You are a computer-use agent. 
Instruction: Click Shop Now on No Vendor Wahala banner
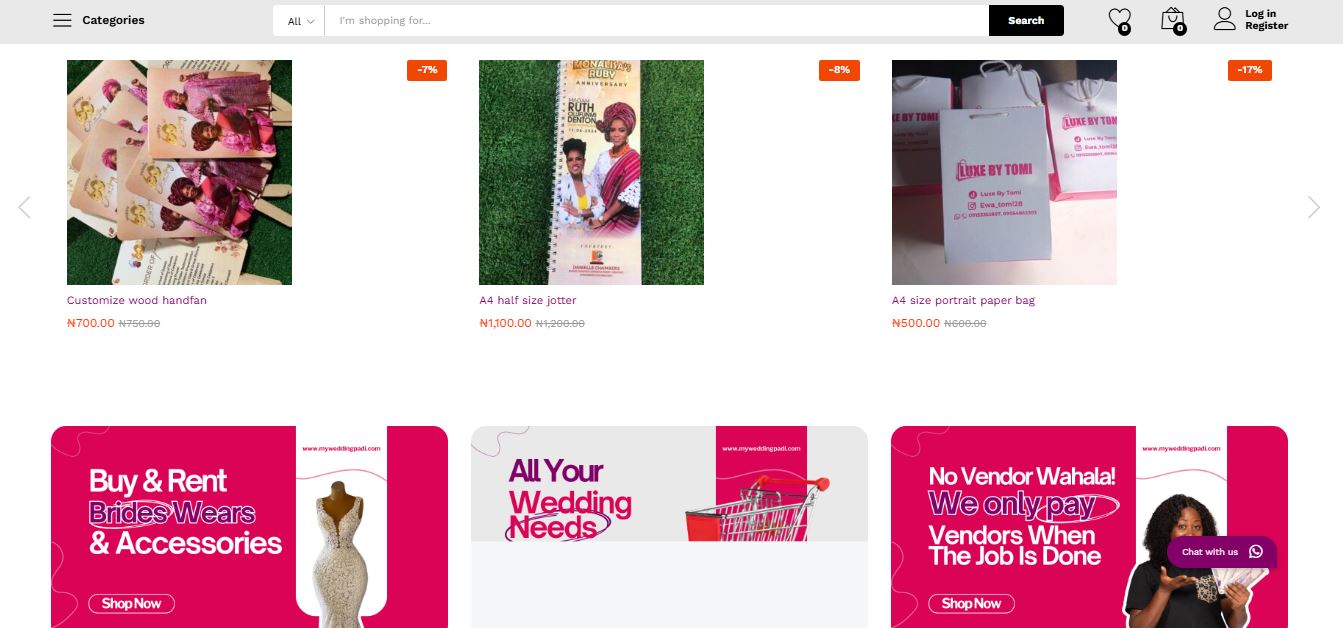tap(971, 604)
